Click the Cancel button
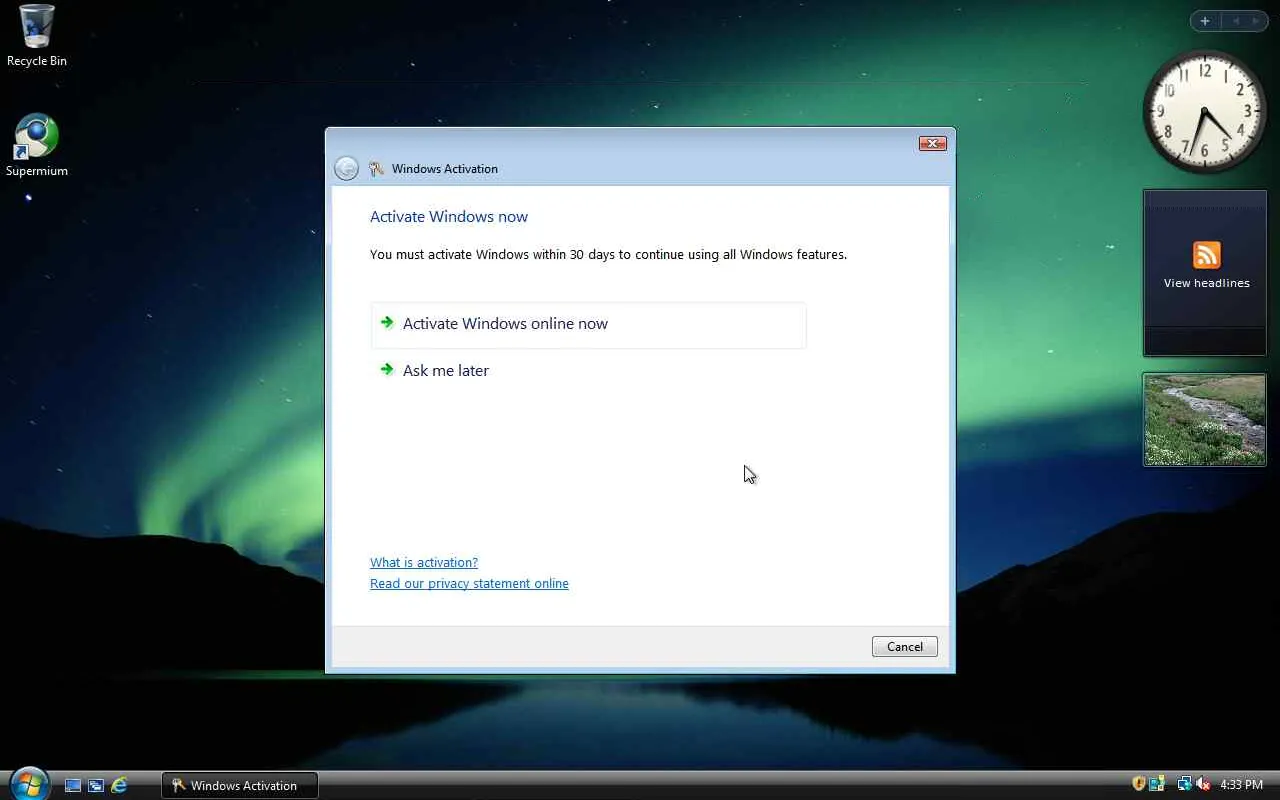 click(905, 647)
